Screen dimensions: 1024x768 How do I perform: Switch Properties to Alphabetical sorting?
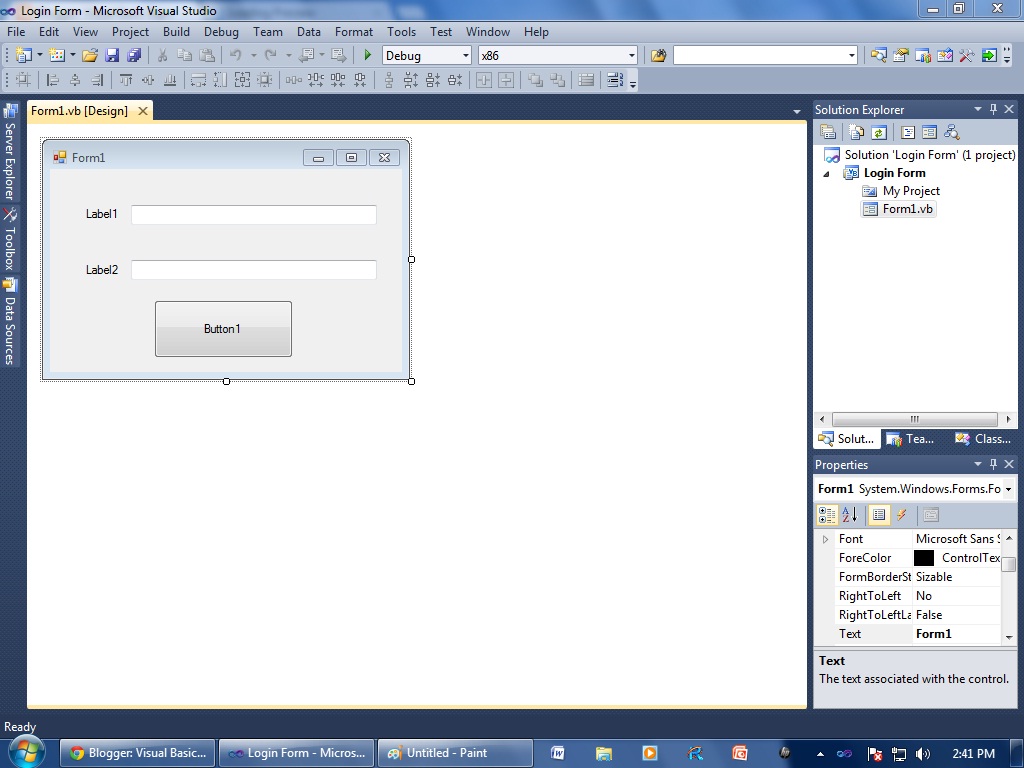pyautogui.click(x=849, y=514)
